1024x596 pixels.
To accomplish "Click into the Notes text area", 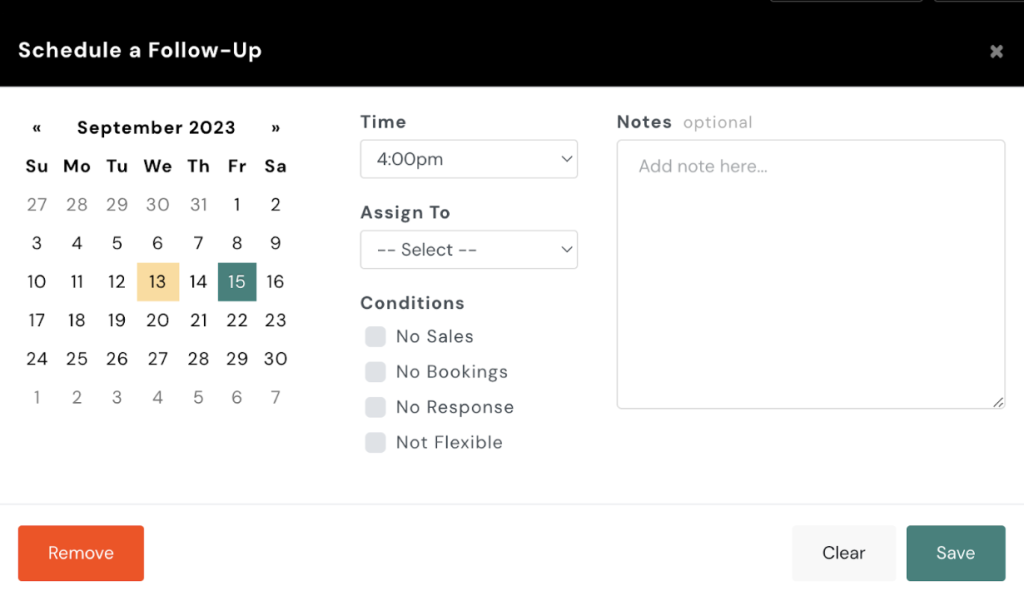I will coord(810,274).
